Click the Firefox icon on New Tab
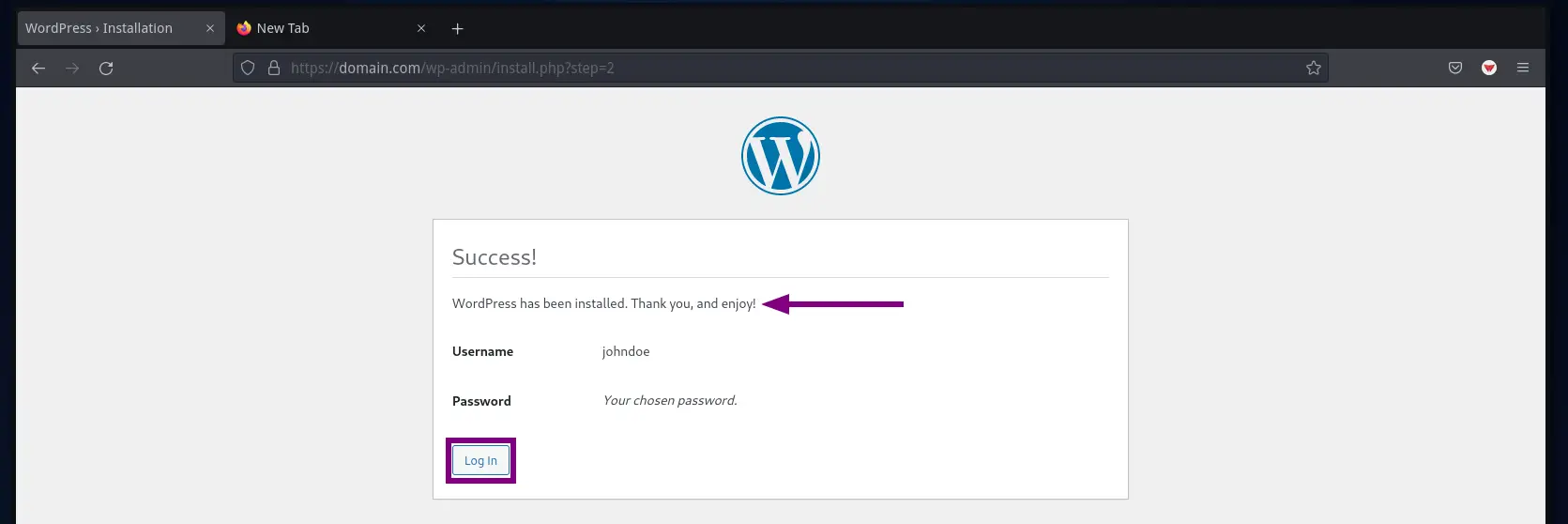Viewport: 1568px width, 524px height. tap(244, 28)
